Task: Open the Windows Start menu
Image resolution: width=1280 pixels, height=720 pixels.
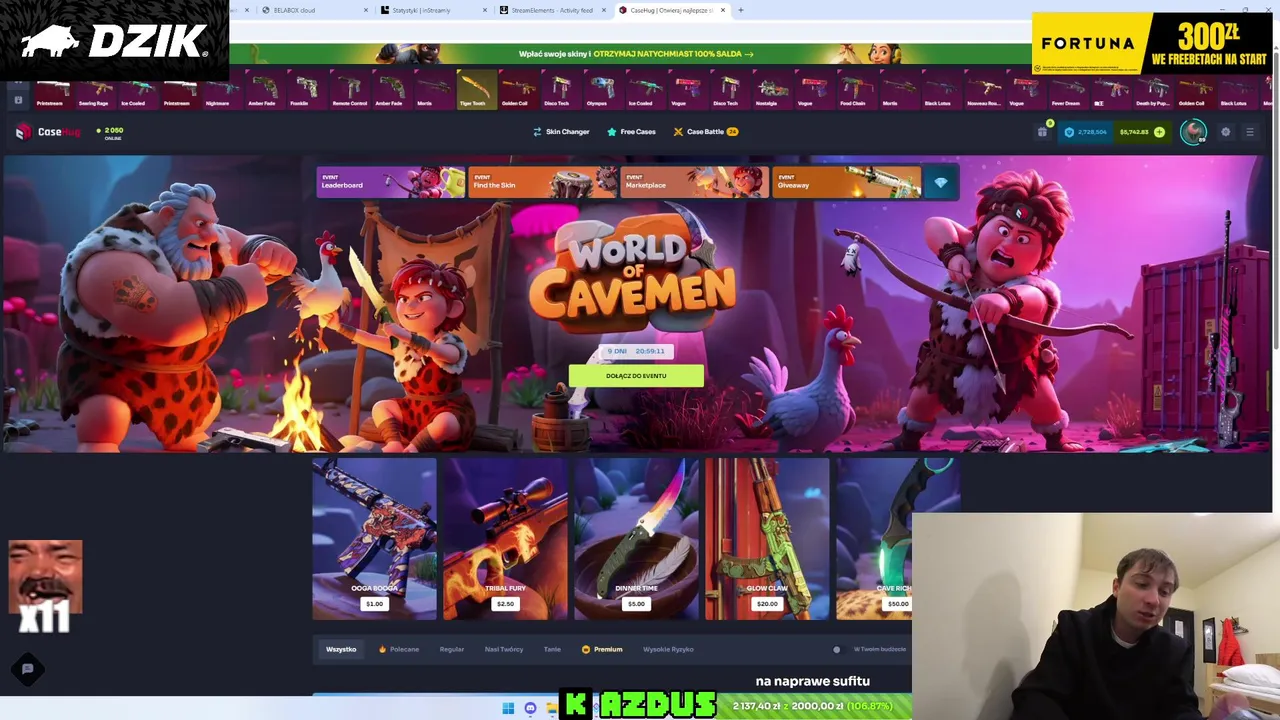Action: coord(508,708)
